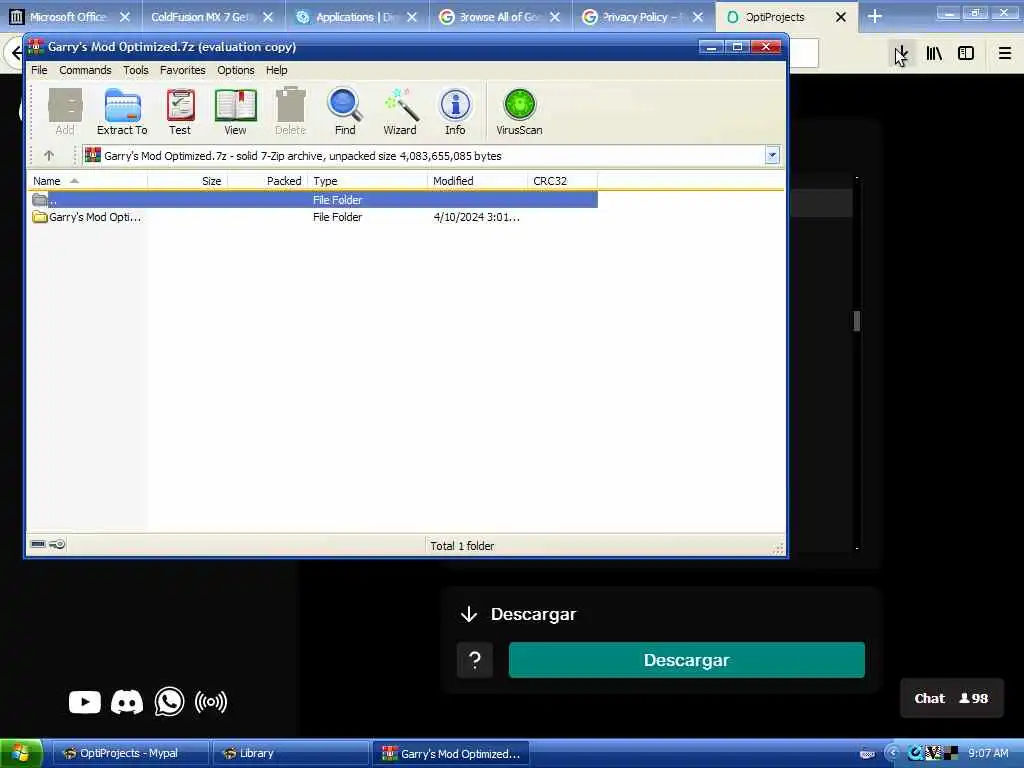Open the Find magnifier tool
Image resolution: width=1024 pixels, height=768 pixels.
(x=345, y=111)
